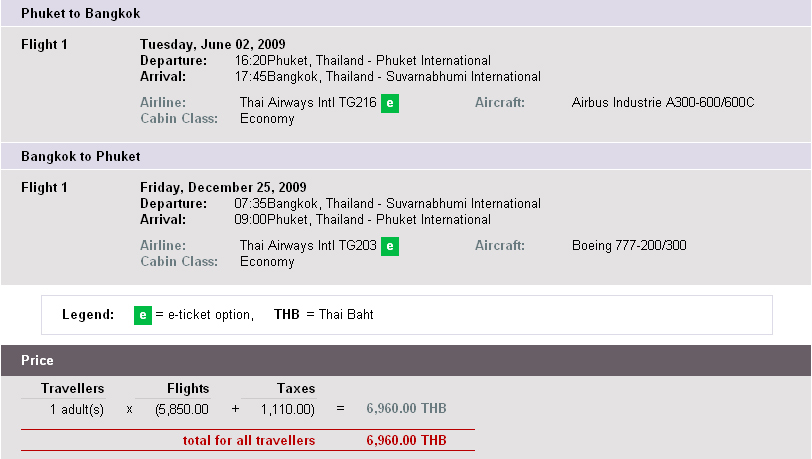
Task: Click the e-ticket icon next to TG203
Action: click(x=390, y=246)
